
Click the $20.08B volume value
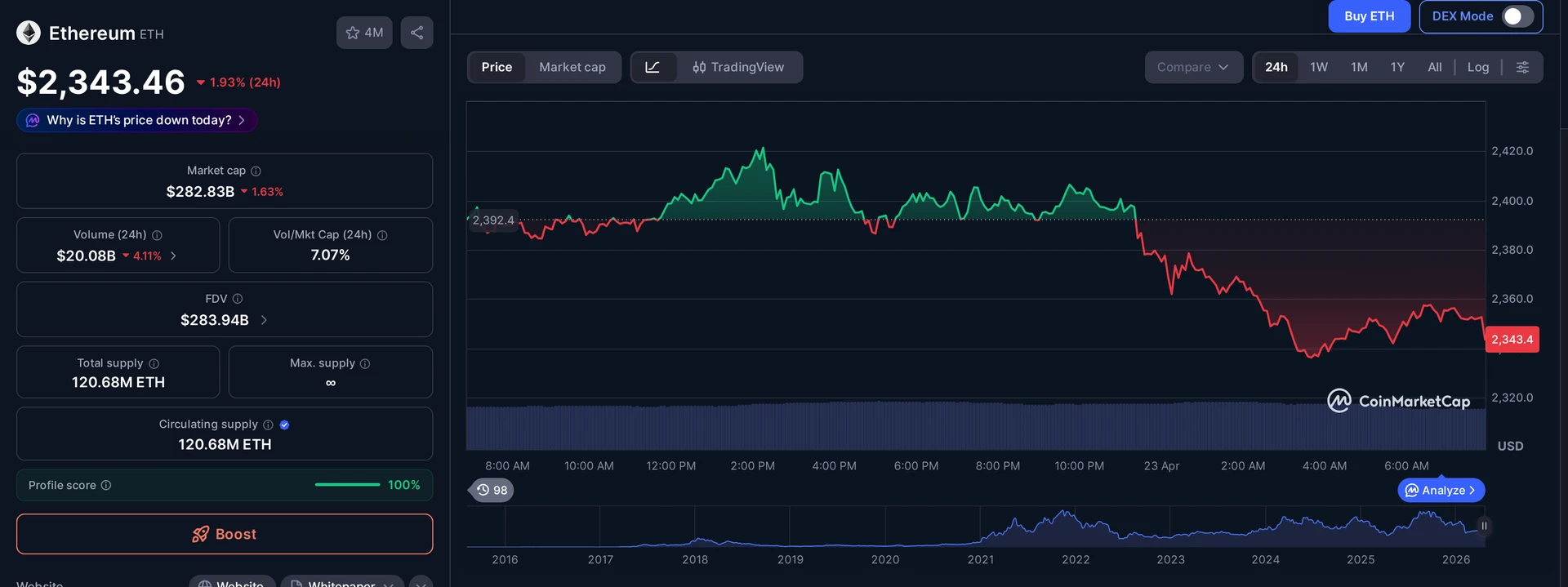click(x=86, y=256)
